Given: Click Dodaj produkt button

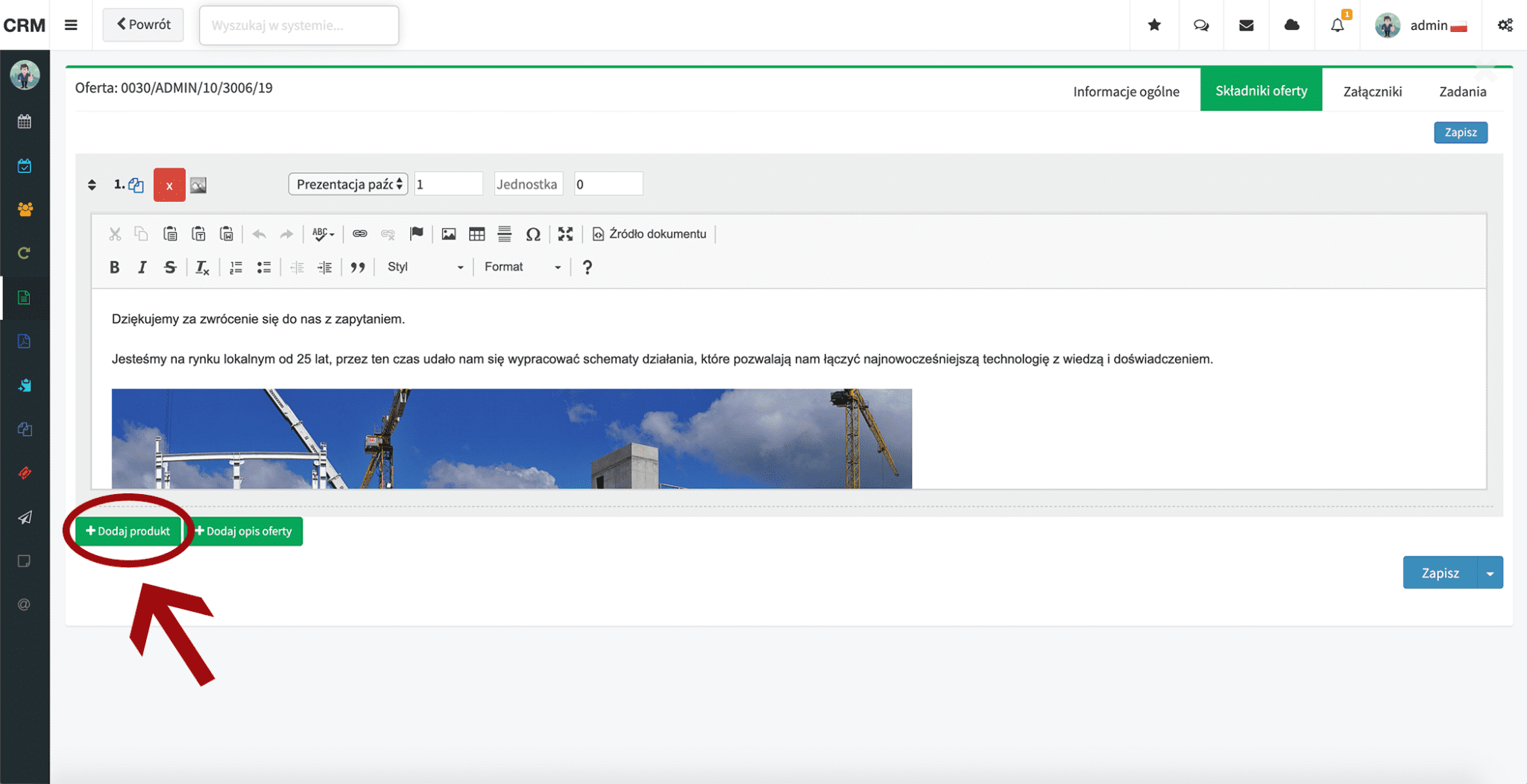Looking at the screenshot, I should click(x=128, y=531).
